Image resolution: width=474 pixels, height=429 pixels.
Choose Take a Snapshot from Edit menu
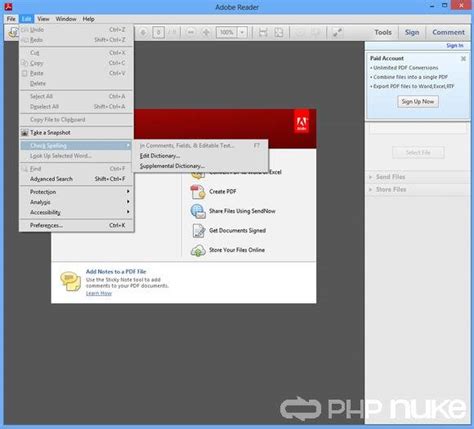click(77, 133)
